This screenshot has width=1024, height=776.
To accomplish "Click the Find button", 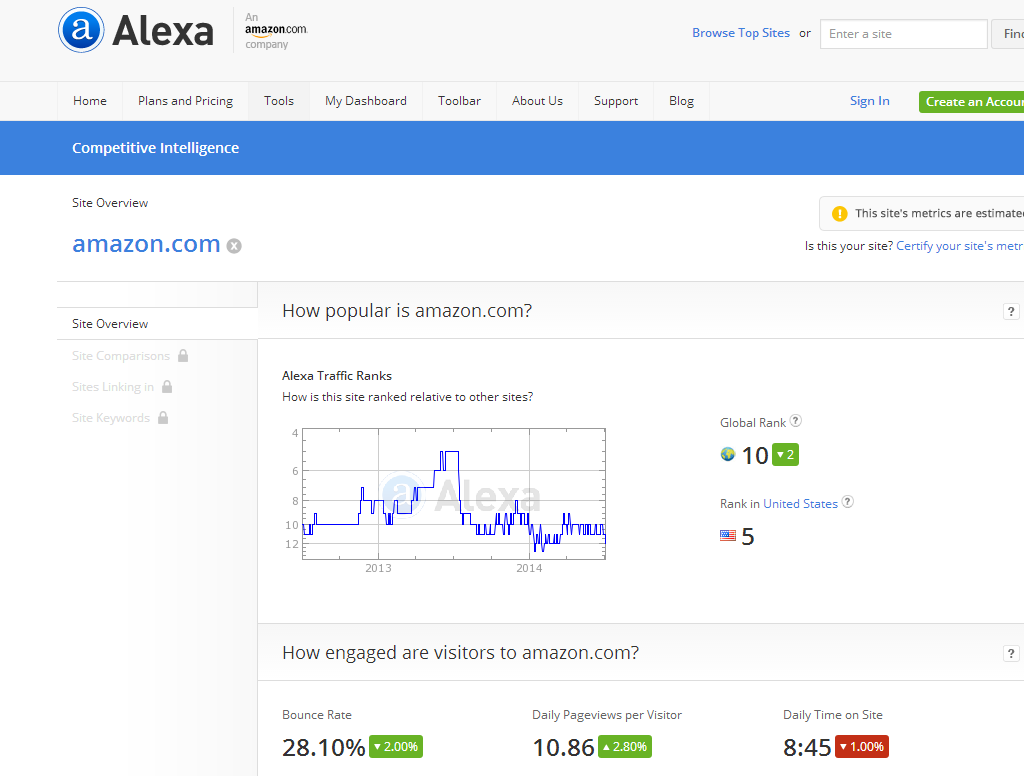I will [x=1008, y=34].
